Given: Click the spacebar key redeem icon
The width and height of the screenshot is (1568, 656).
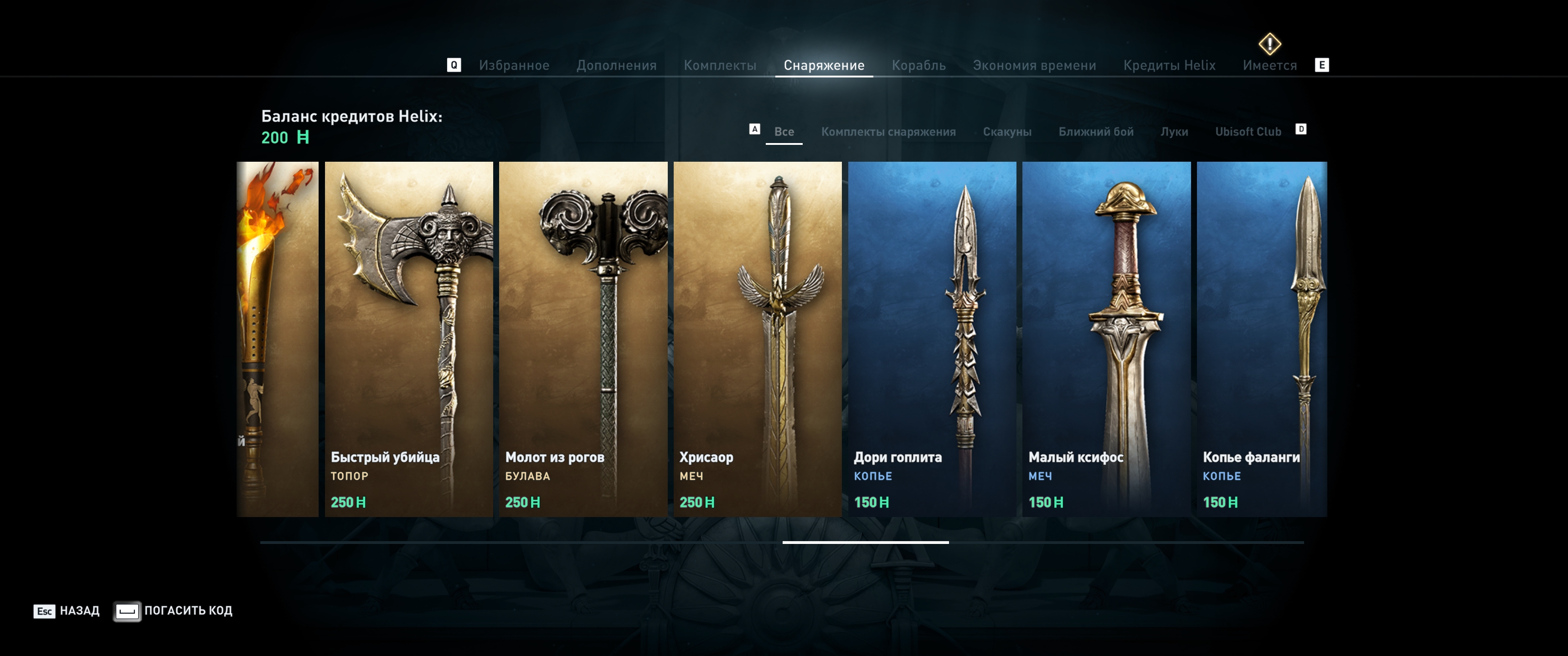Looking at the screenshot, I should pyautogui.click(x=127, y=611).
